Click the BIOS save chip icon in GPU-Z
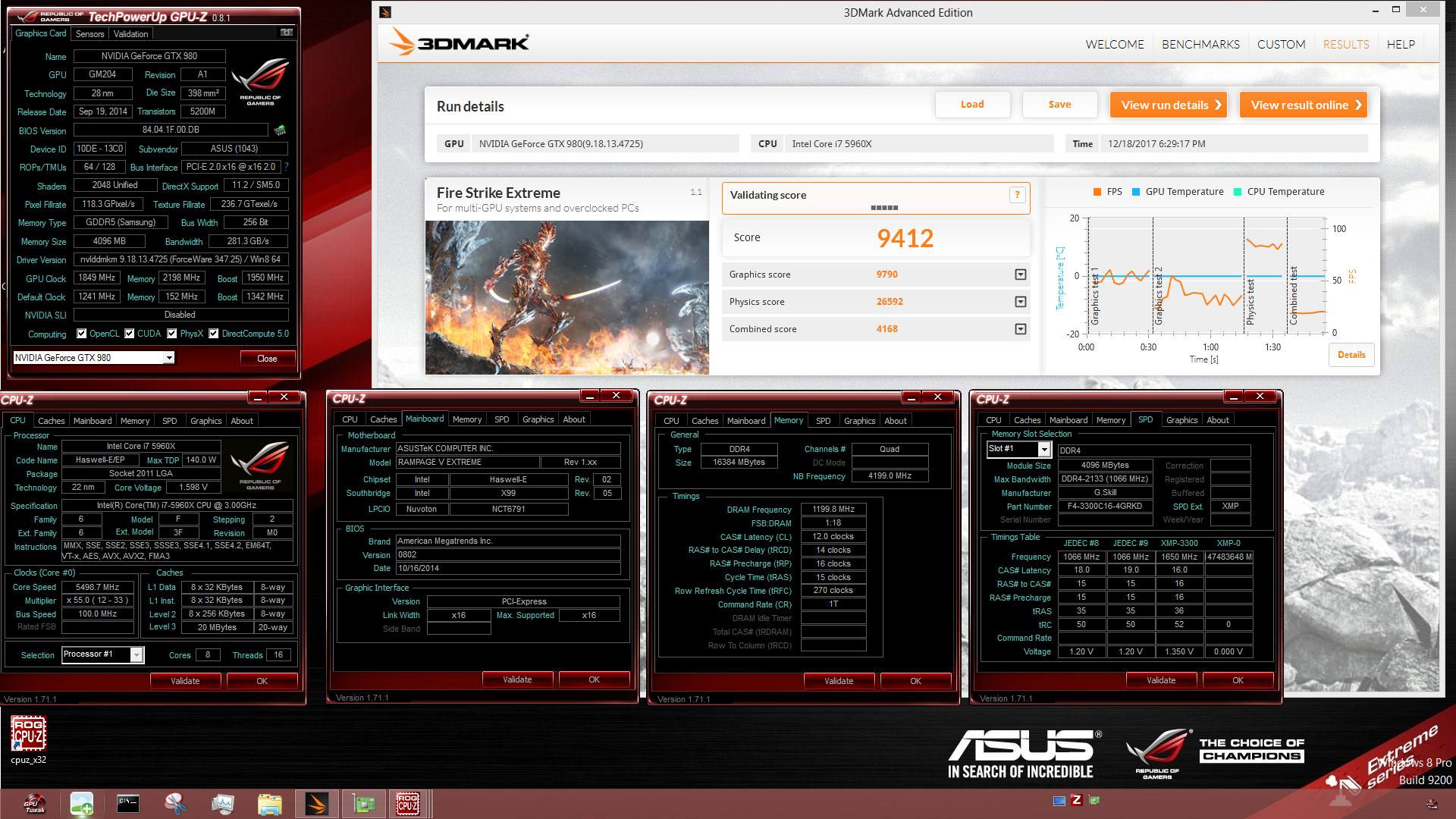1456x819 pixels. pos(280,130)
